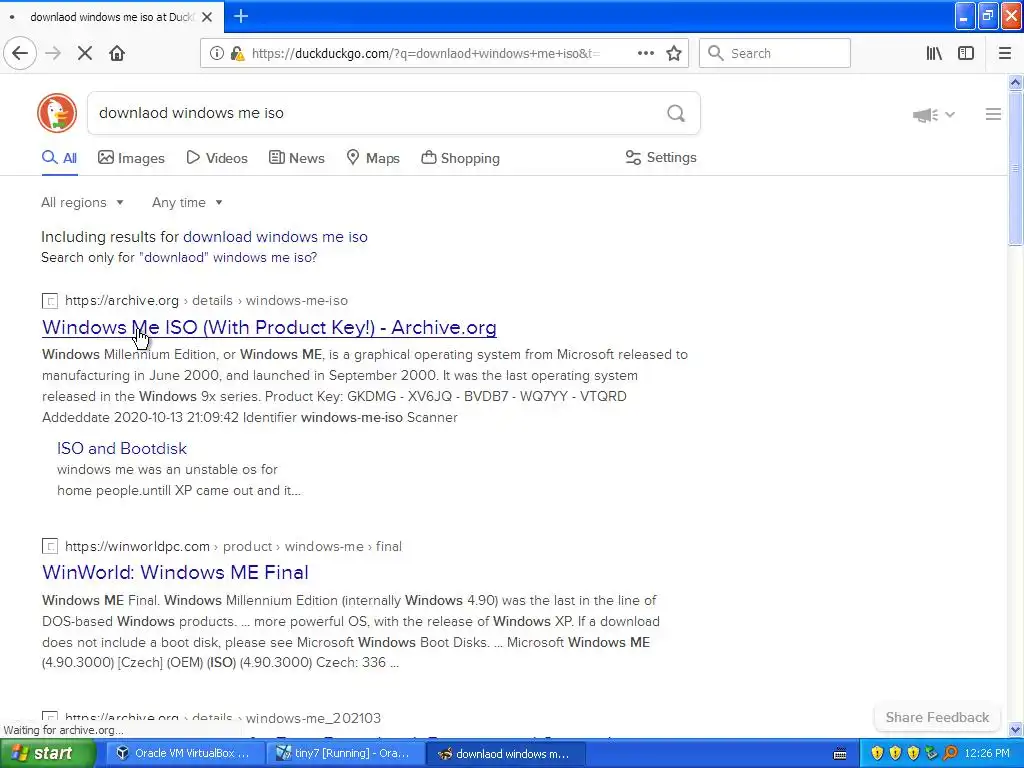Click the https://archive.org details windows-me-iso URL
Image resolution: width=1024 pixels, height=768 pixels.
(206, 300)
